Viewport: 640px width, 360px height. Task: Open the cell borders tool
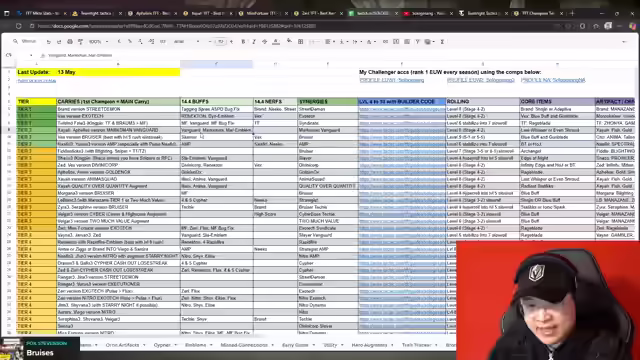tap(300, 42)
